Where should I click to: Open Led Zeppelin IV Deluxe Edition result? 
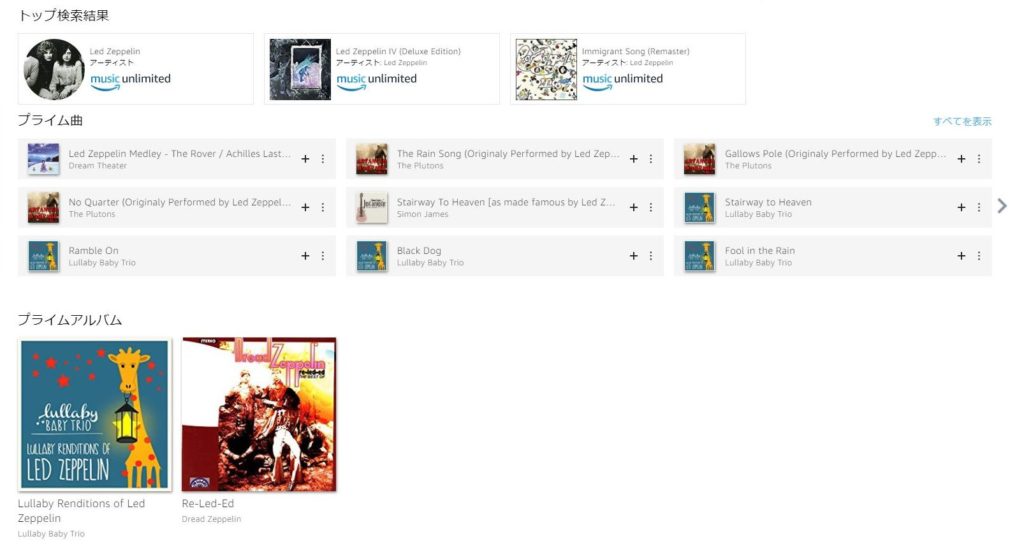point(382,69)
